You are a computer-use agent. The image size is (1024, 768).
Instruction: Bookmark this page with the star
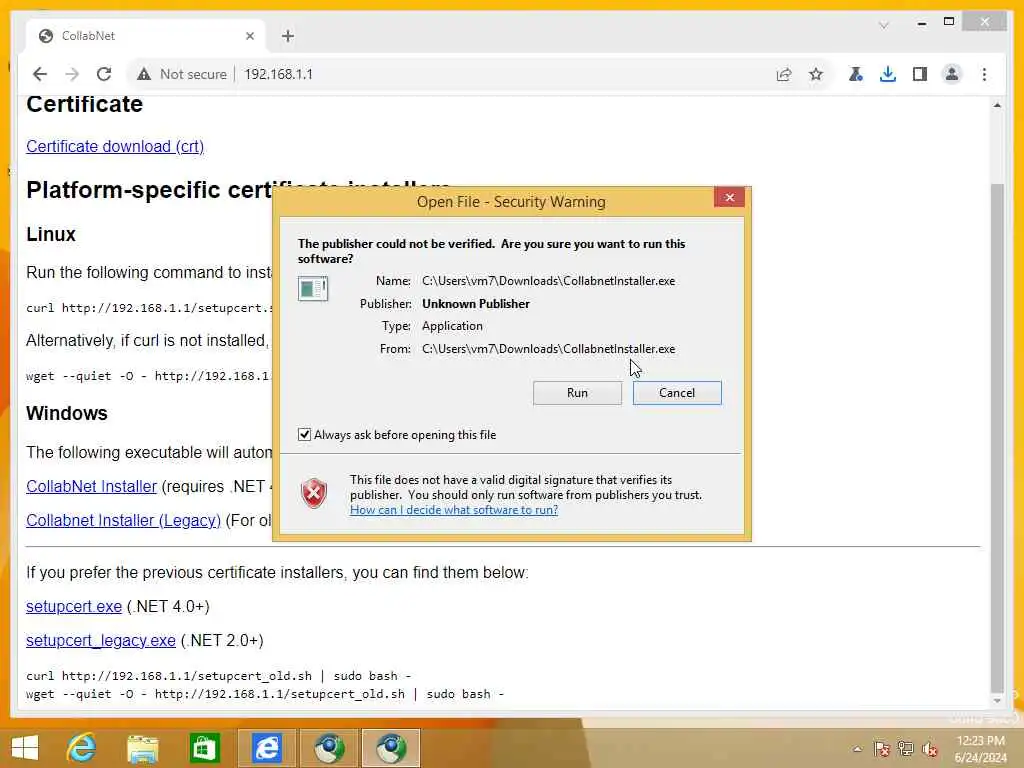pyautogui.click(x=816, y=74)
